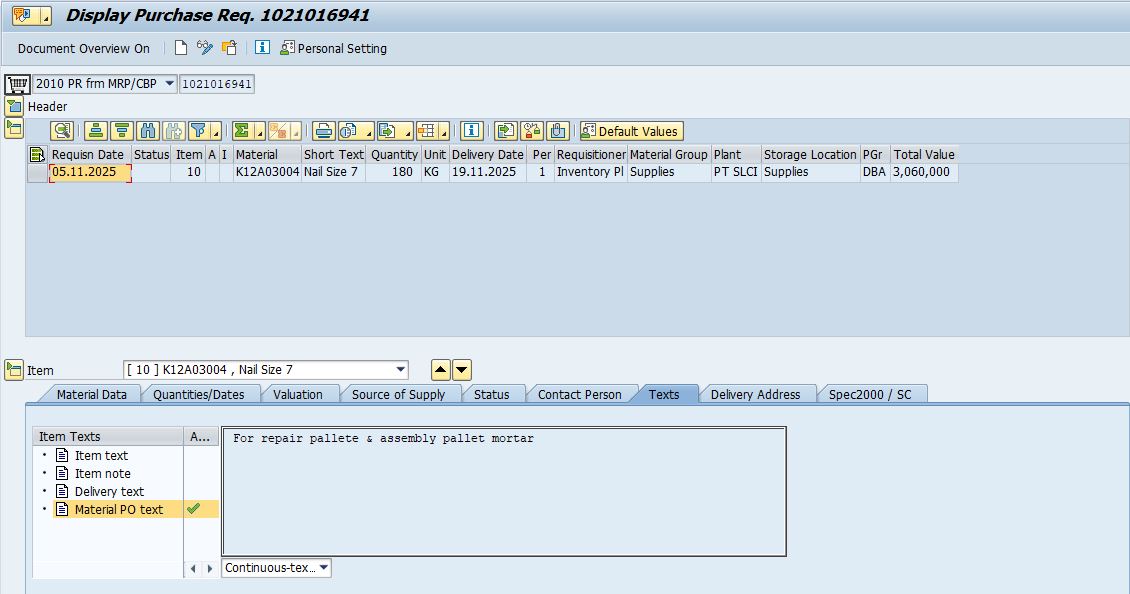The width and height of the screenshot is (1130, 594).
Task: Click the shopping cart document icon
Action: tap(16, 84)
